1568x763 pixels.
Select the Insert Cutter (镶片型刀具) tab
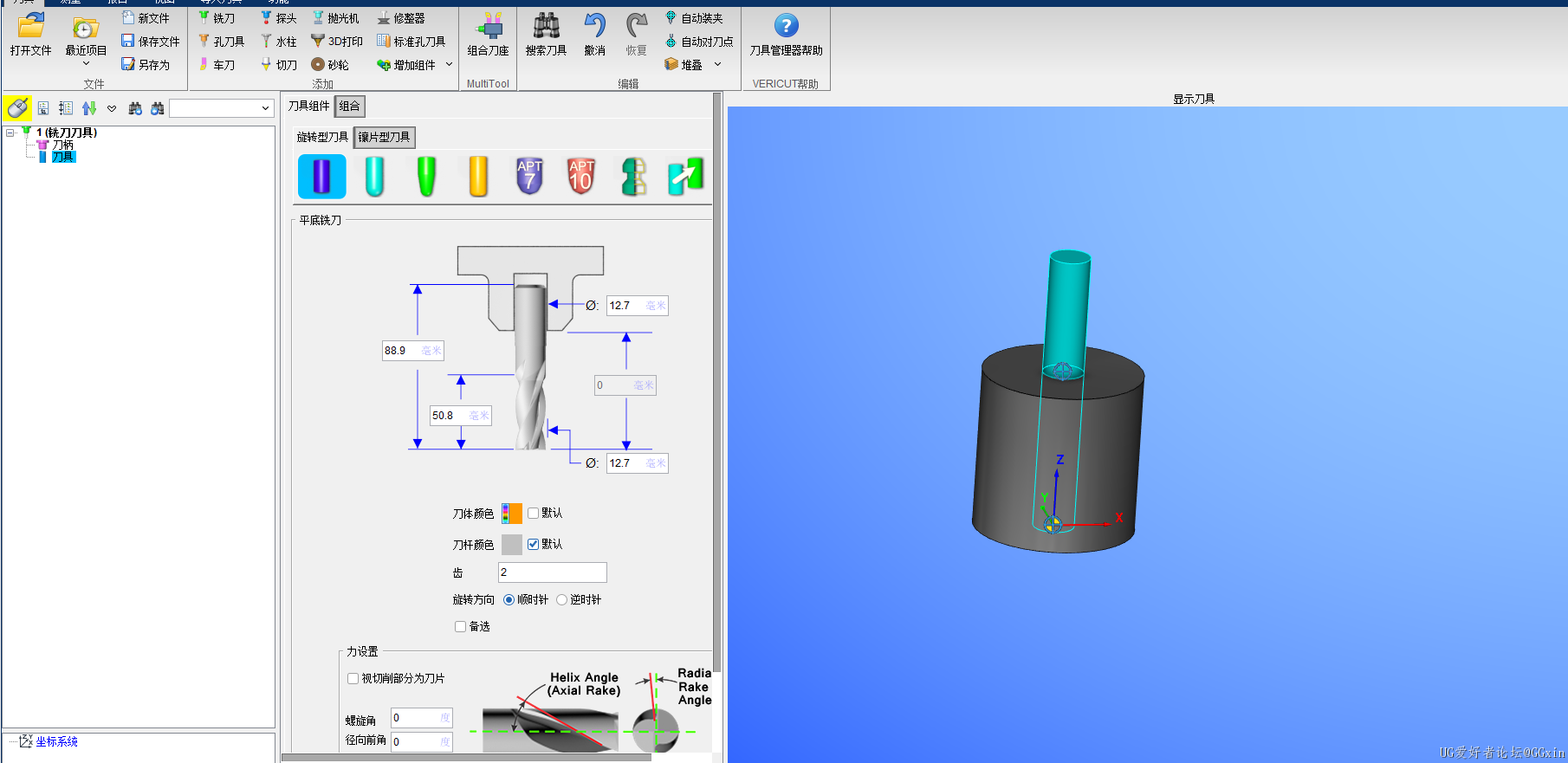pyautogui.click(x=384, y=137)
